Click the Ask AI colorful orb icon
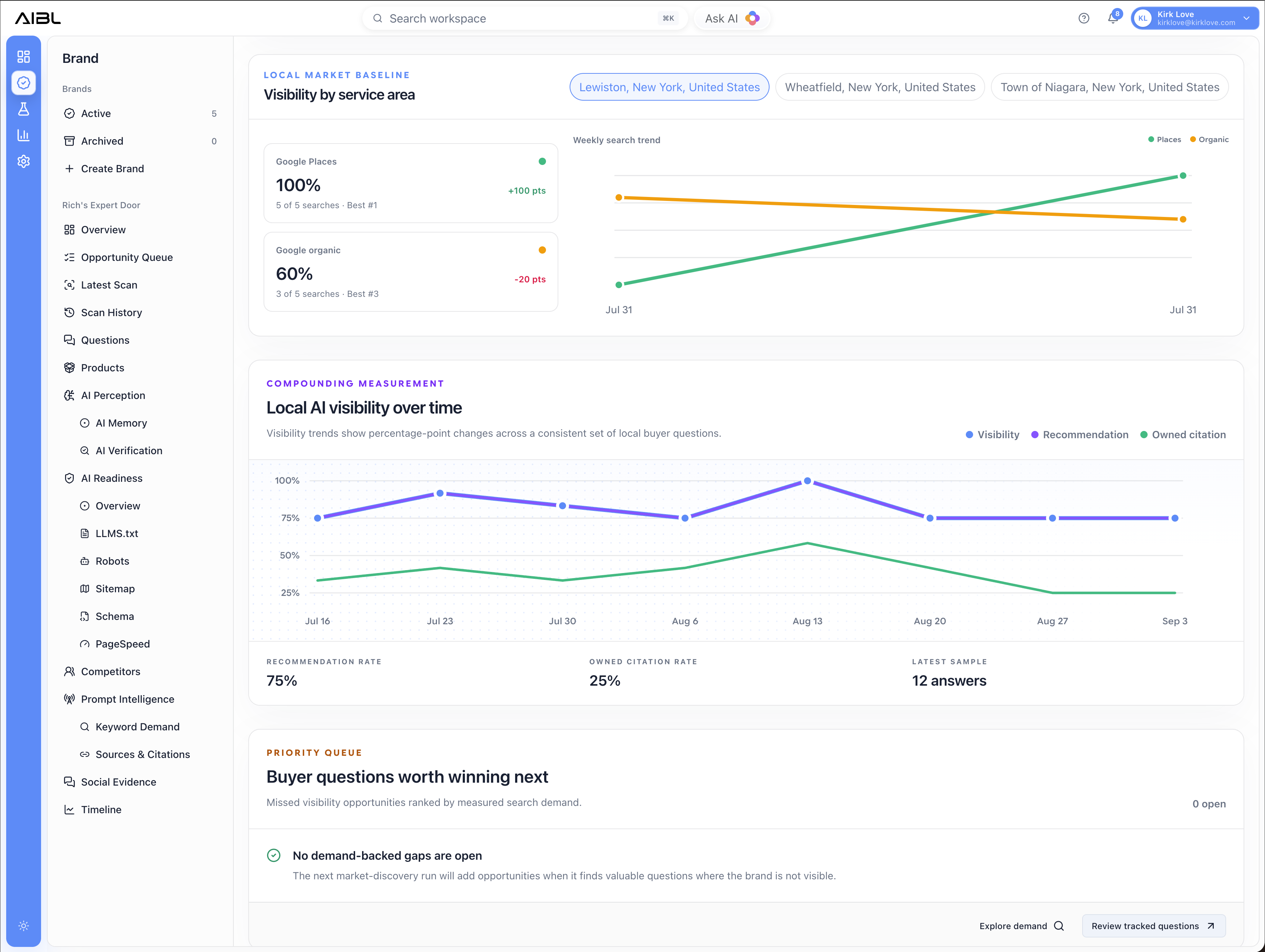This screenshot has height=952, width=1265. point(752,18)
